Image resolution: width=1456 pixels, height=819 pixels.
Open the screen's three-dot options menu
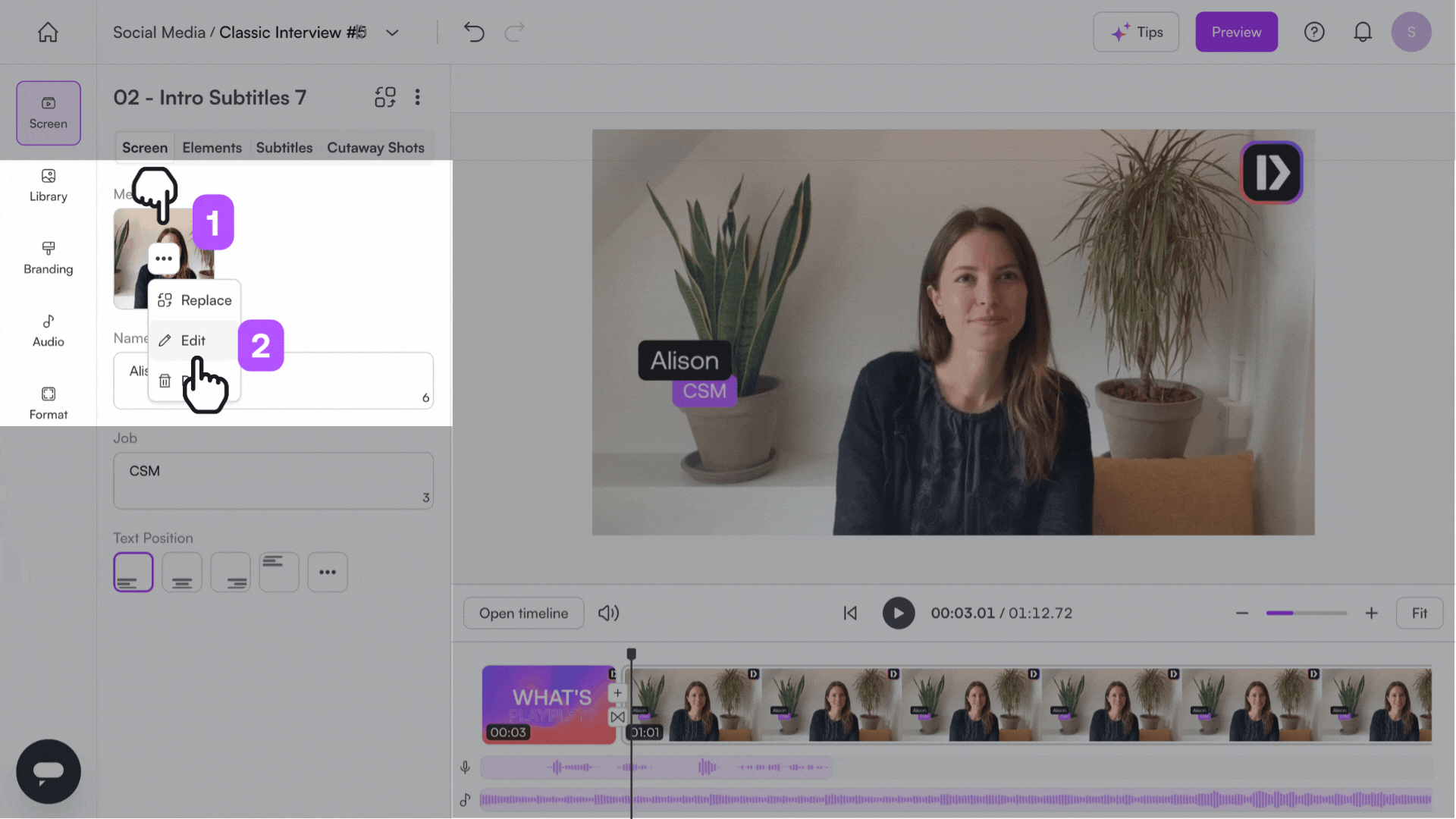click(x=417, y=97)
